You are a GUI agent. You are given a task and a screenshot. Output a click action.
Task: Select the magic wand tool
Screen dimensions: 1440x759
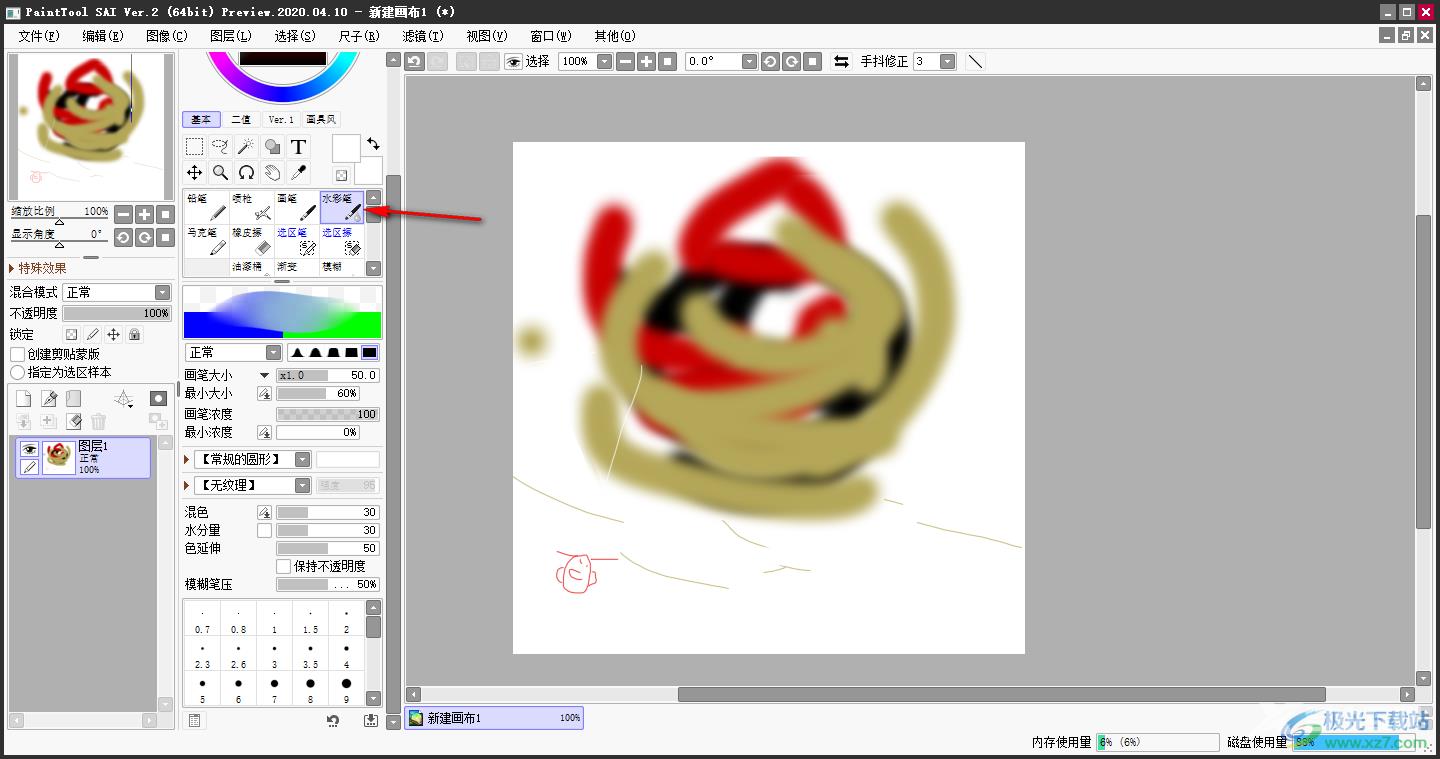pyautogui.click(x=246, y=147)
